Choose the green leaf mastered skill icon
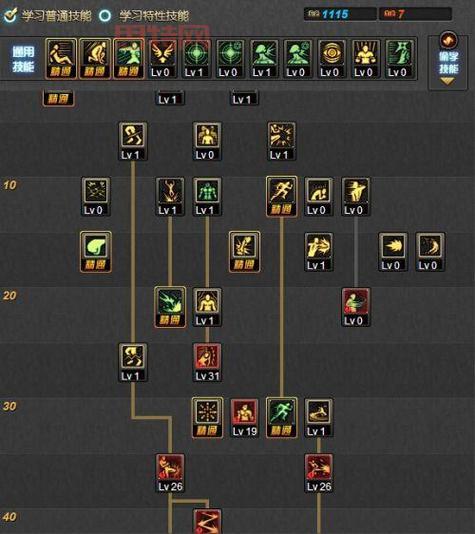 tap(96, 252)
